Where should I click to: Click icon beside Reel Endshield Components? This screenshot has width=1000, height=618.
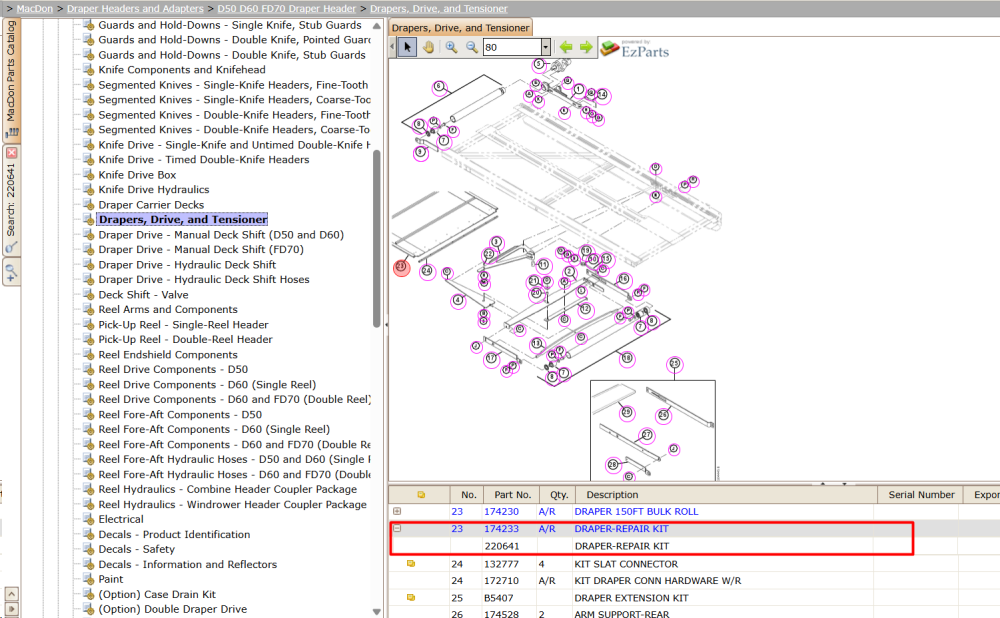tap(89, 355)
